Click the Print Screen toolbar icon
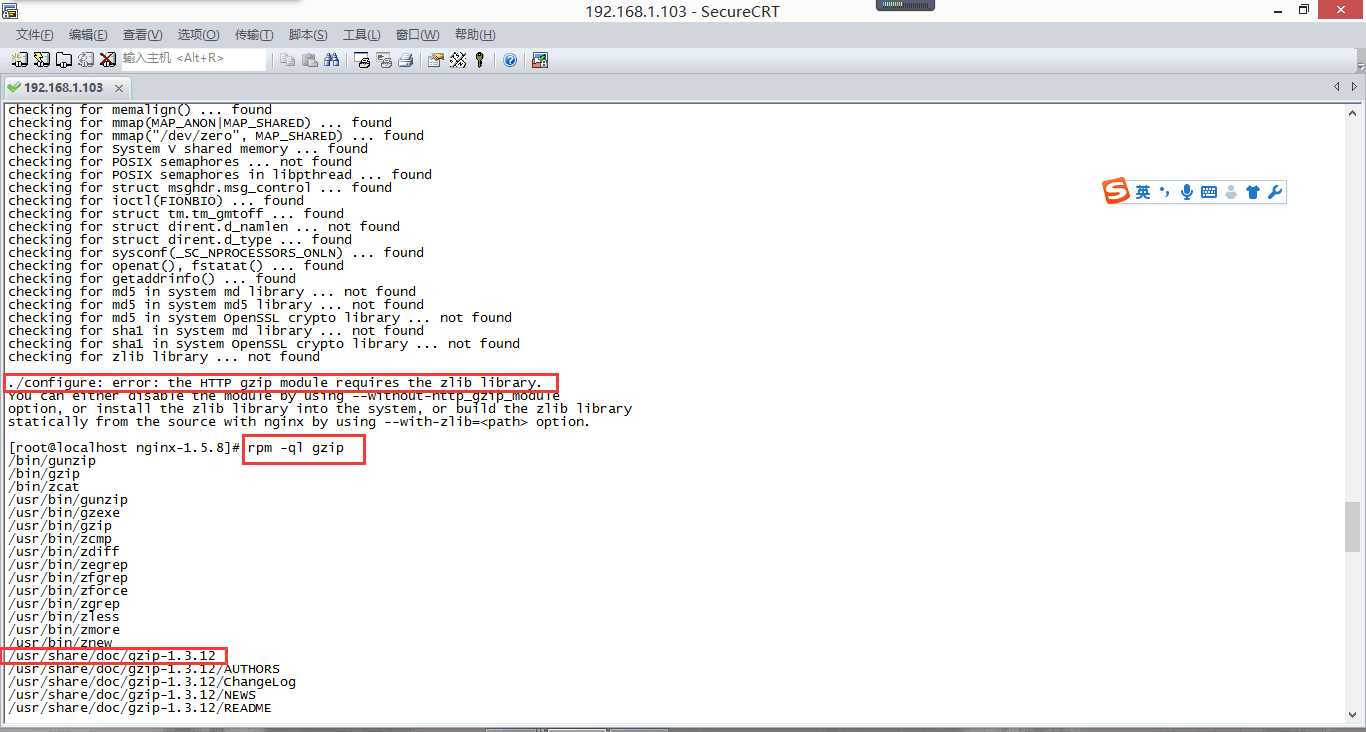The height and width of the screenshot is (732, 1366). [362, 60]
